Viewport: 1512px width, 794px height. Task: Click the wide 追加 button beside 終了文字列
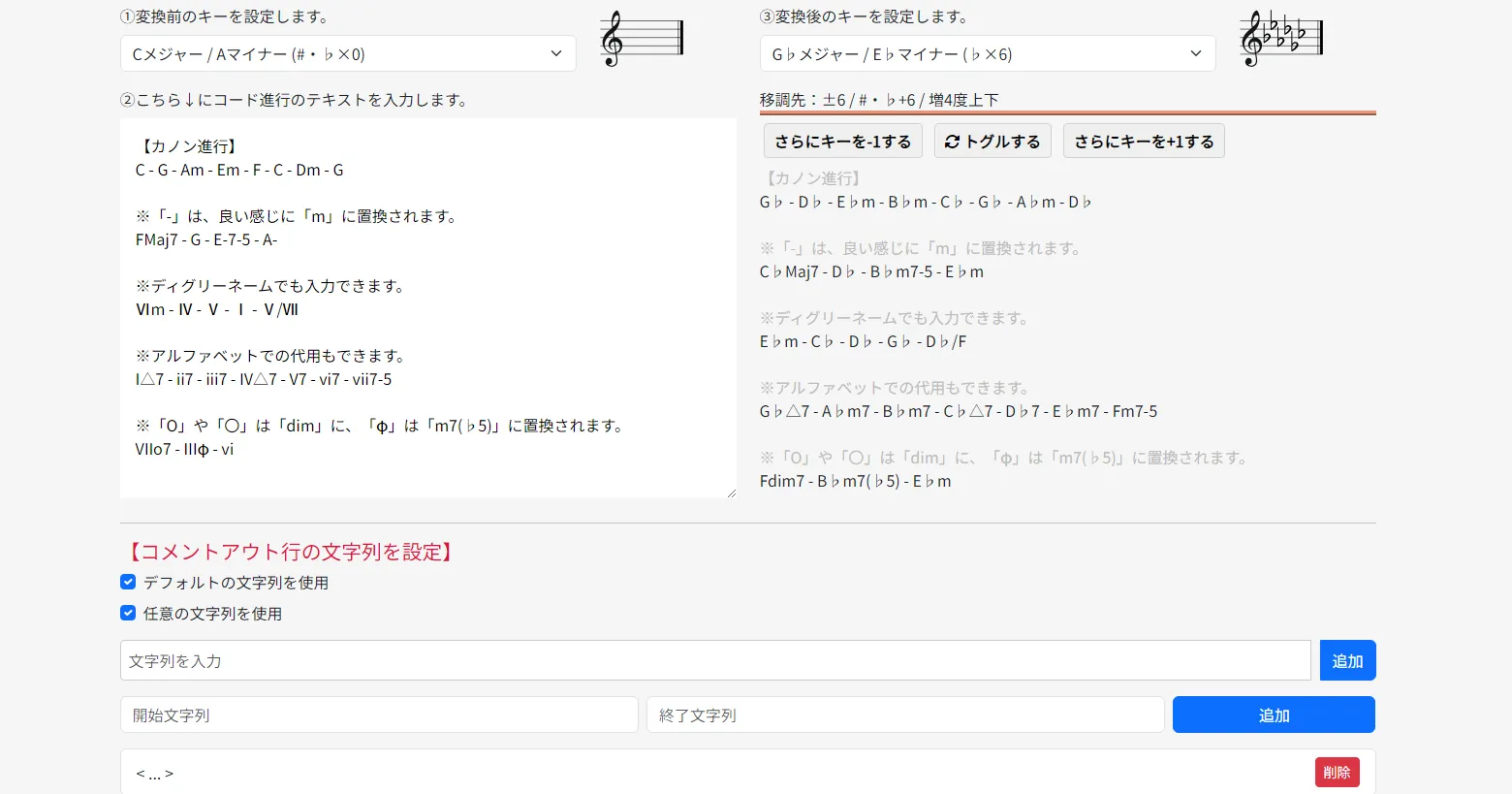click(1274, 715)
